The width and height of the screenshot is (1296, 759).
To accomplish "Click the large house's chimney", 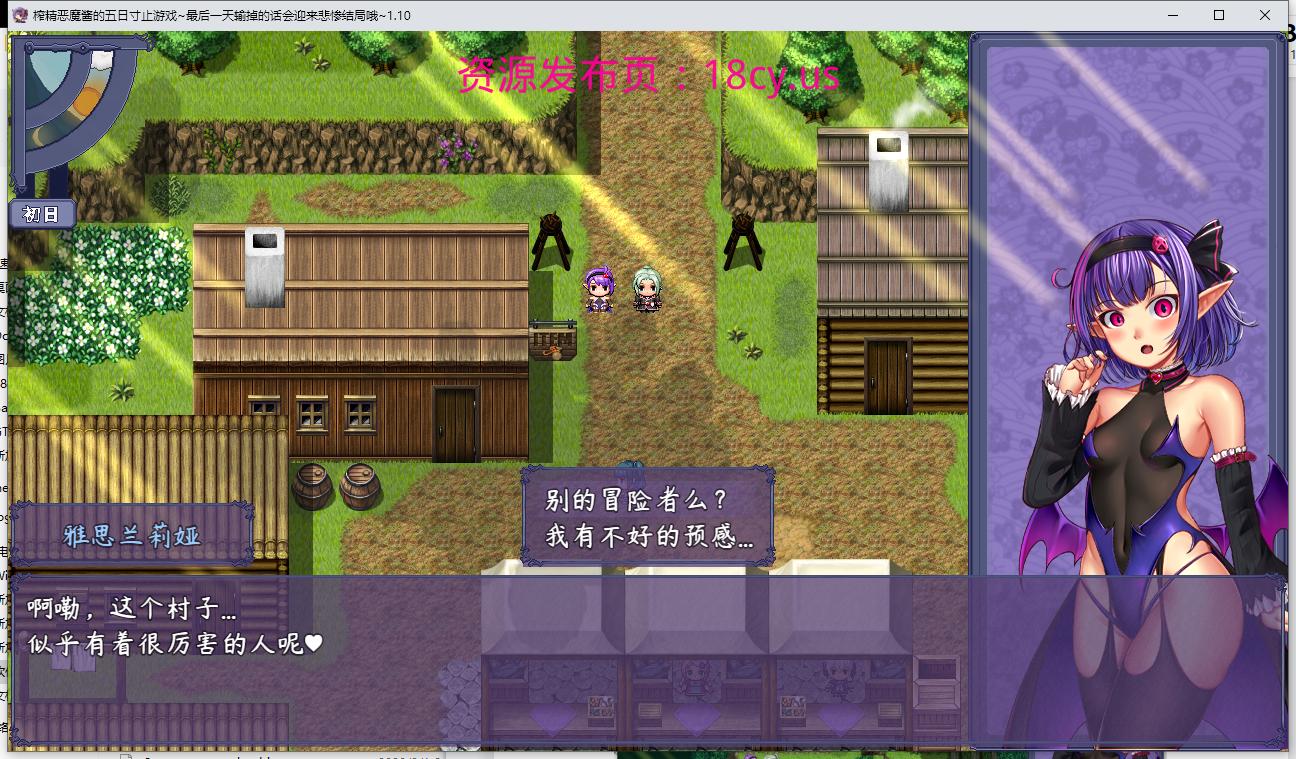I will pyautogui.click(x=264, y=267).
